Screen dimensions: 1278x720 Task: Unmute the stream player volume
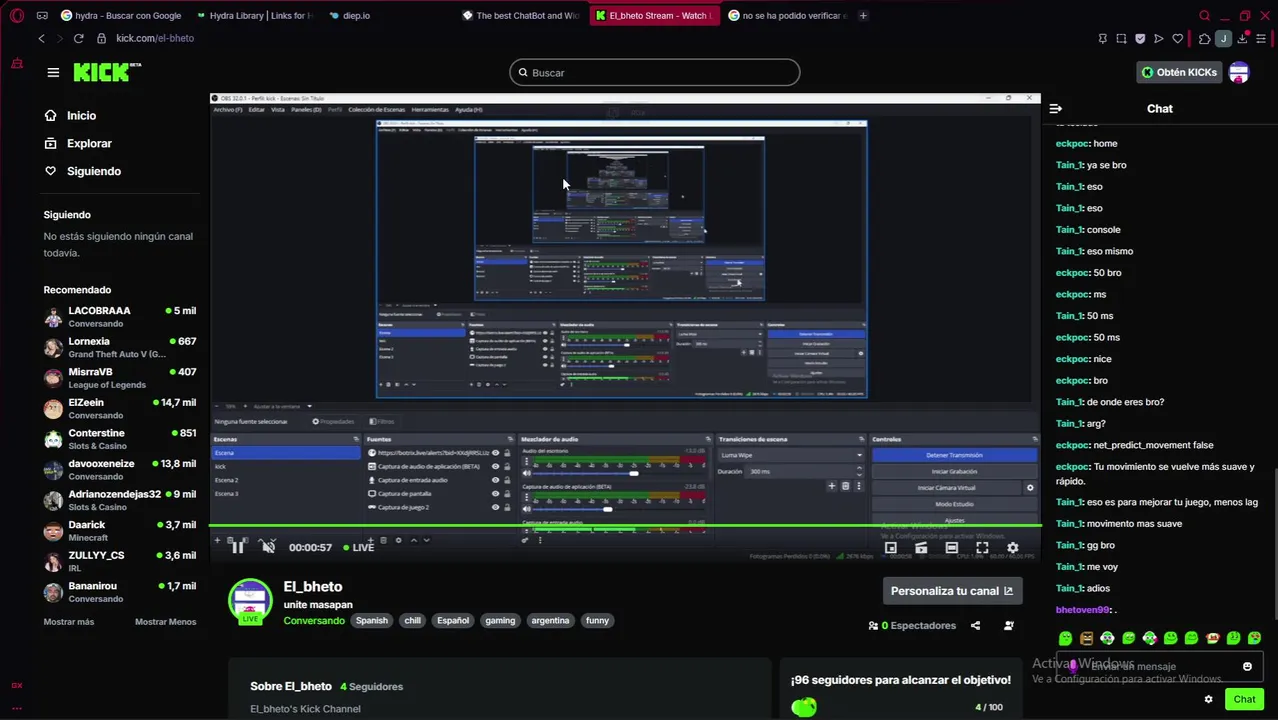point(268,547)
